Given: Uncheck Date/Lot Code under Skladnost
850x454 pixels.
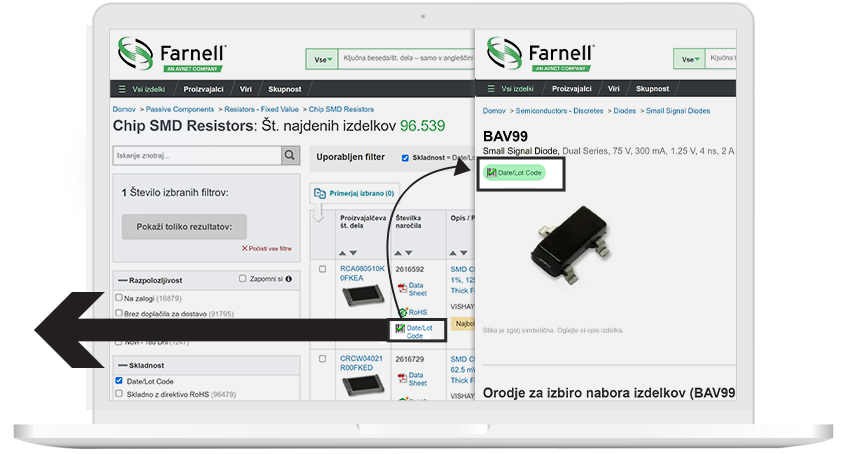Looking at the screenshot, I should [x=119, y=380].
